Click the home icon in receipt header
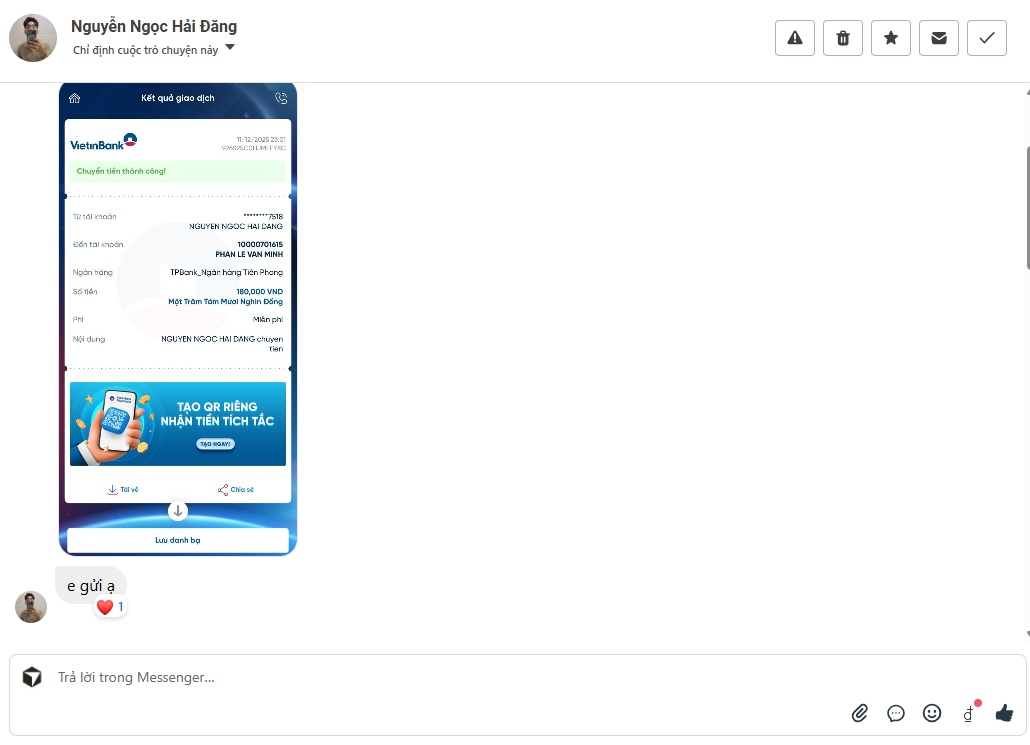 (74, 98)
